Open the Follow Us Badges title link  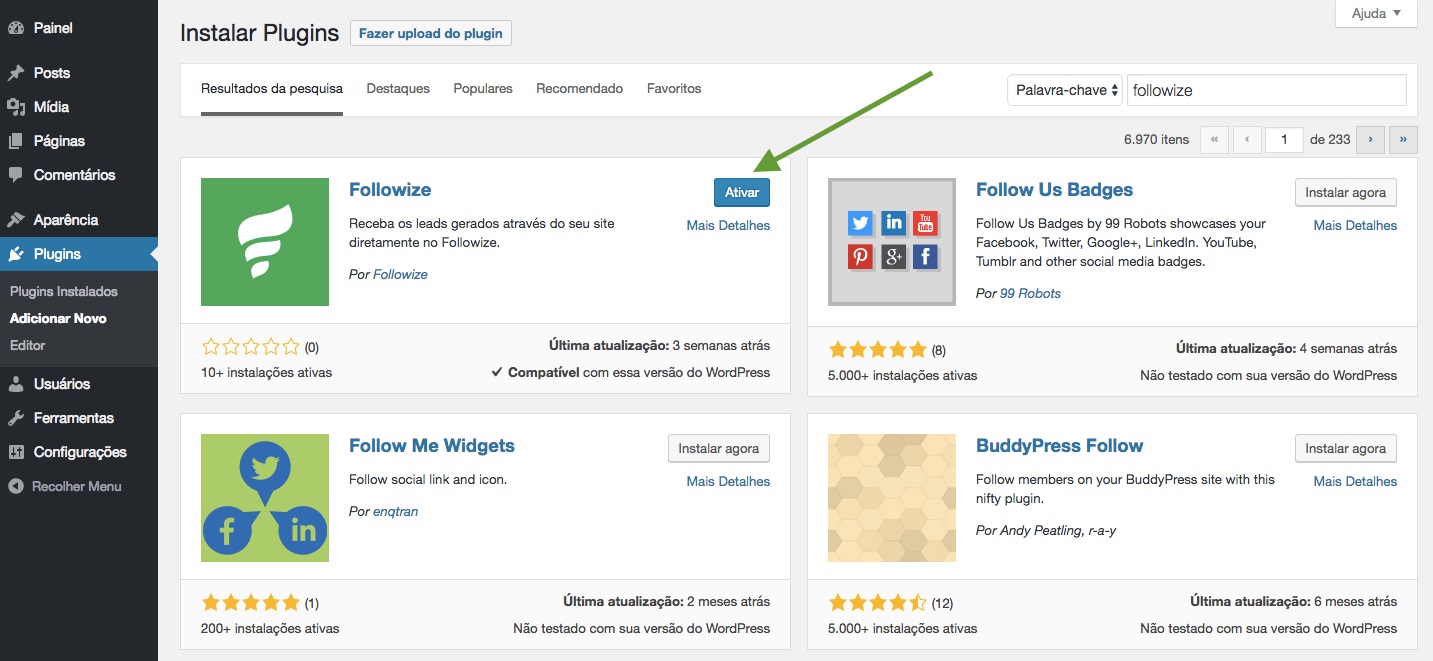click(1055, 190)
